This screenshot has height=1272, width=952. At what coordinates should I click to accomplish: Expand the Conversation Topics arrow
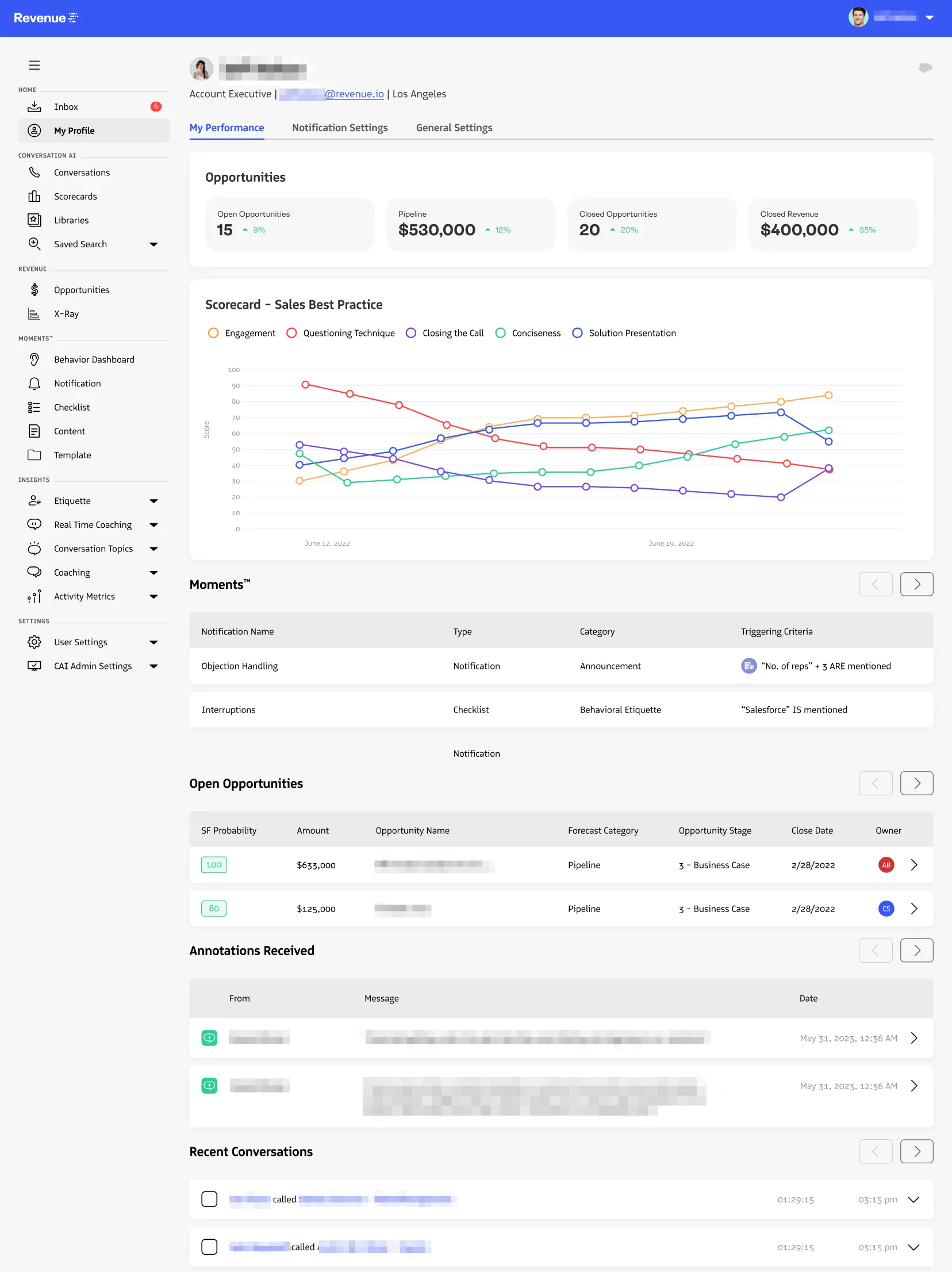[153, 549]
